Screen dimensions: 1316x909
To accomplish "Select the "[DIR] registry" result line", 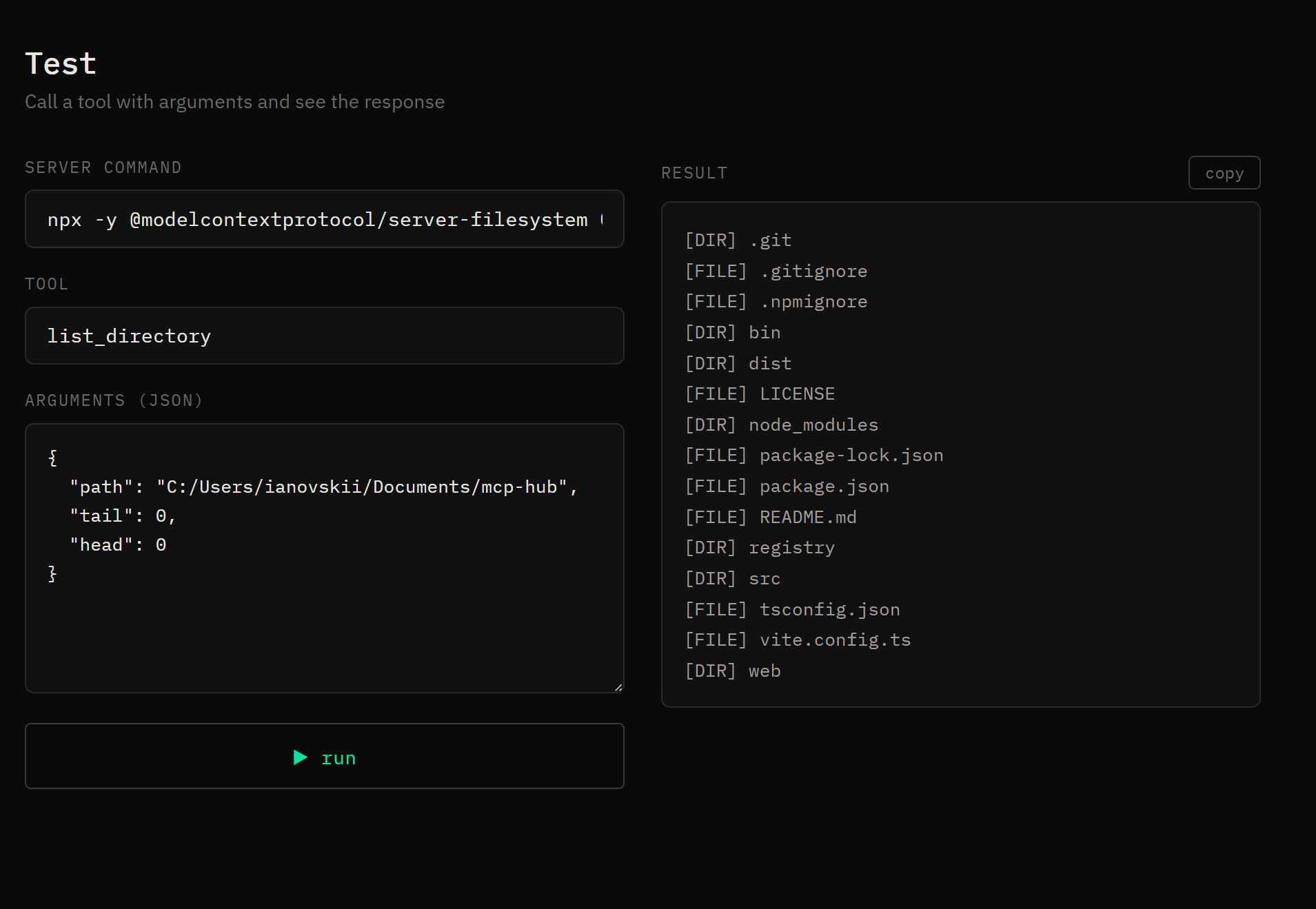I will pos(759,548).
